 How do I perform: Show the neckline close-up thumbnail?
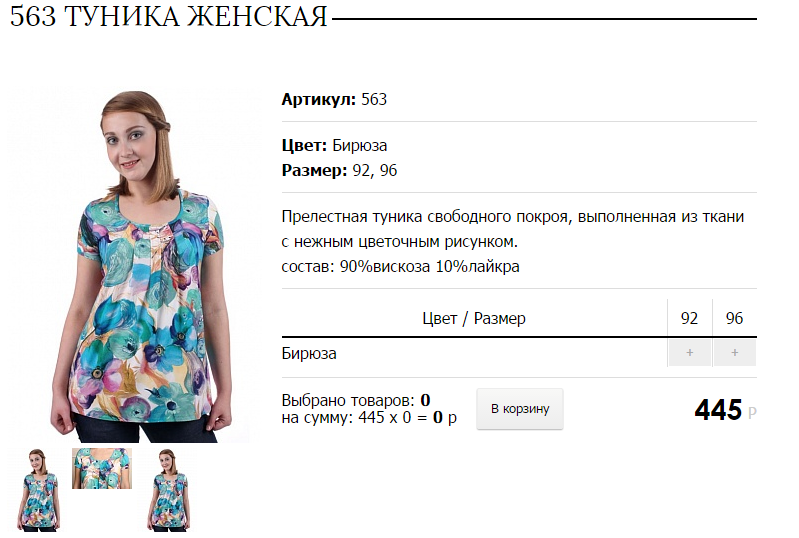[x=102, y=469]
